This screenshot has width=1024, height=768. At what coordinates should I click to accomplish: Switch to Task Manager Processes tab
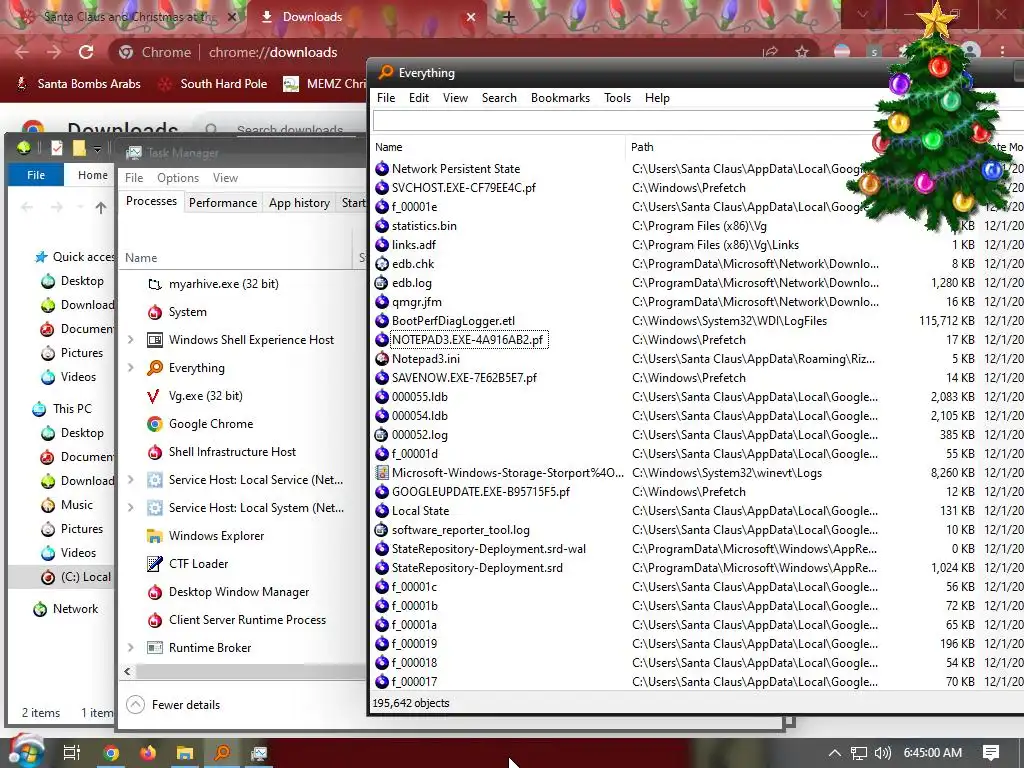[x=151, y=201]
